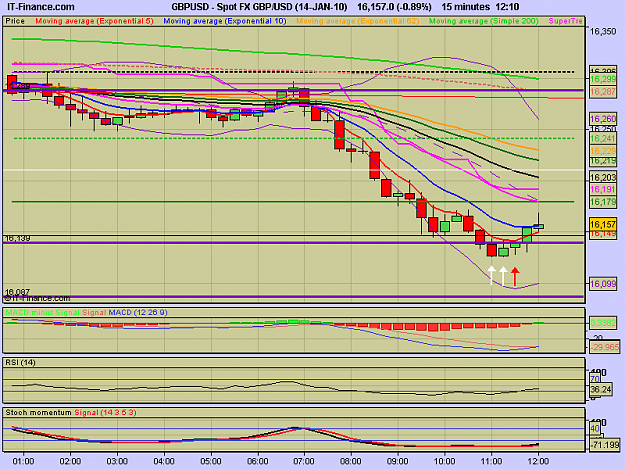Click the Price panel label

(x=15, y=21)
